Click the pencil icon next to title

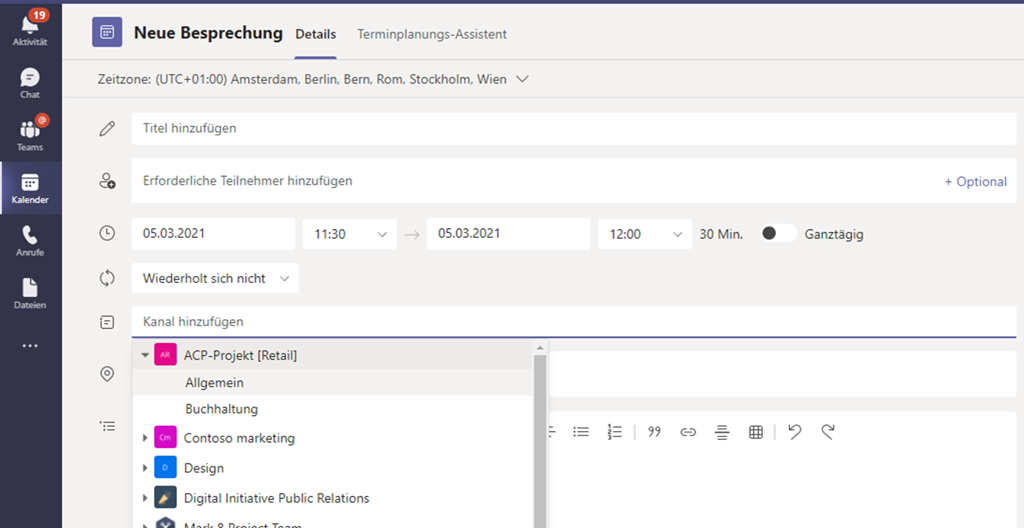pyautogui.click(x=107, y=129)
